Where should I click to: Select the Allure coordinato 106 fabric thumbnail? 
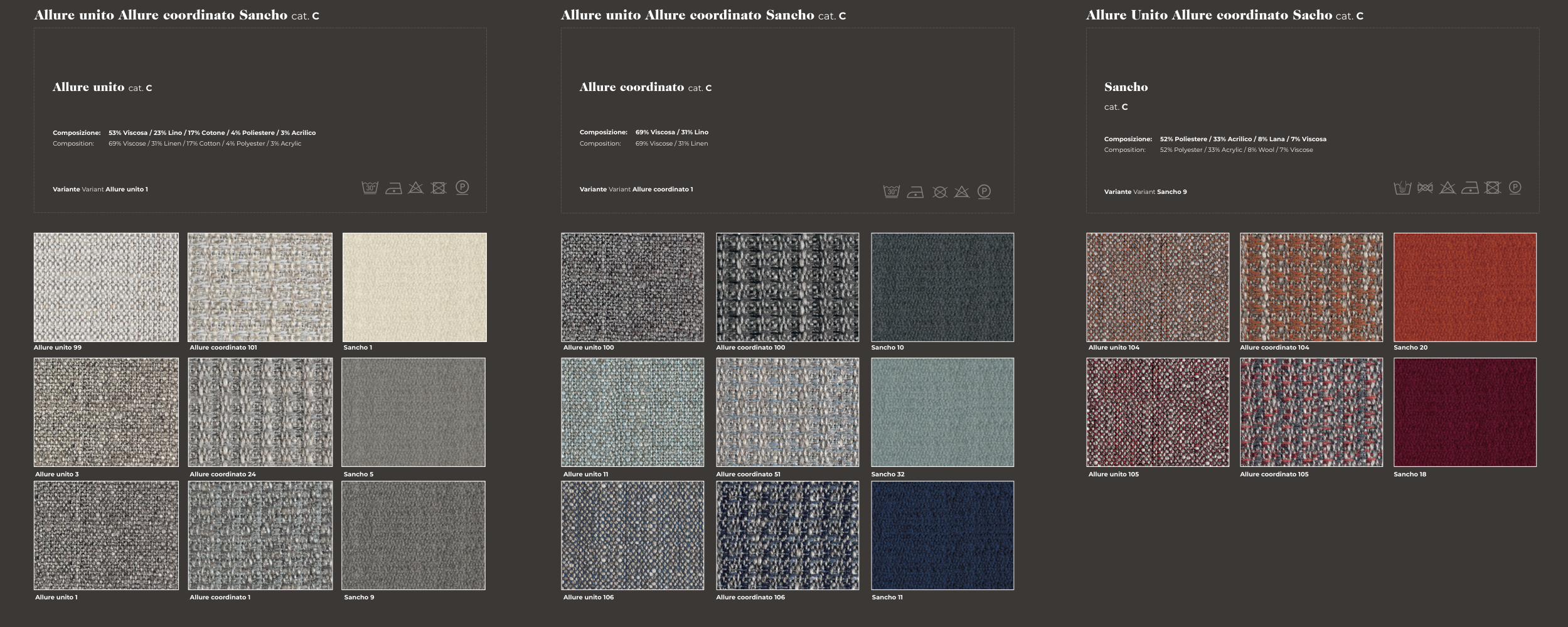(x=787, y=535)
